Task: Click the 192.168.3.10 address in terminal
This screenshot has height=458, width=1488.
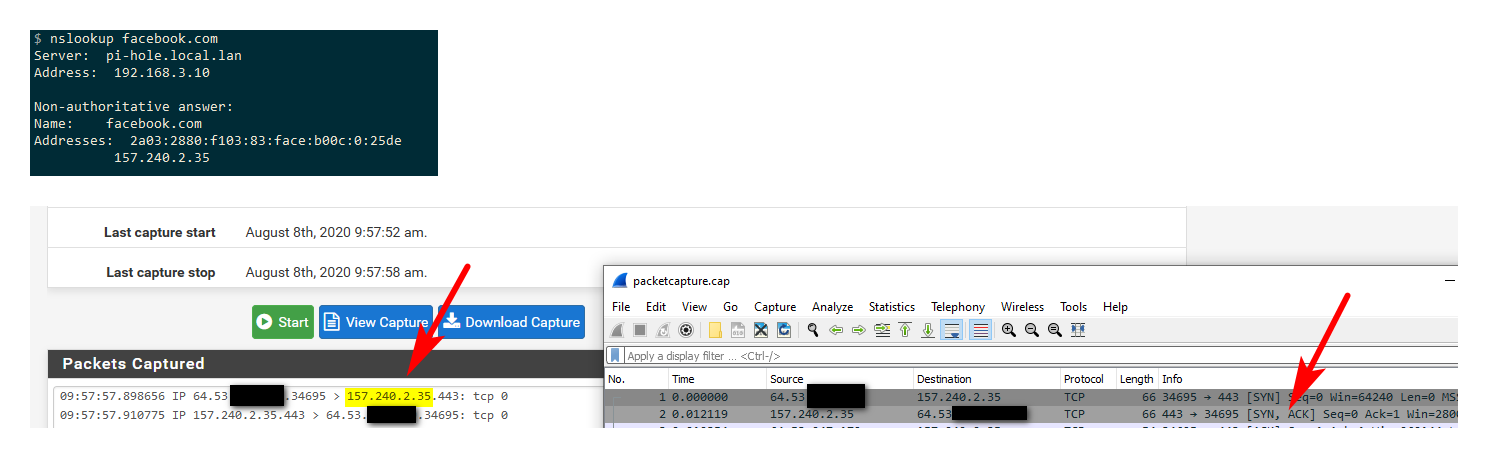Action: (x=162, y=73)
